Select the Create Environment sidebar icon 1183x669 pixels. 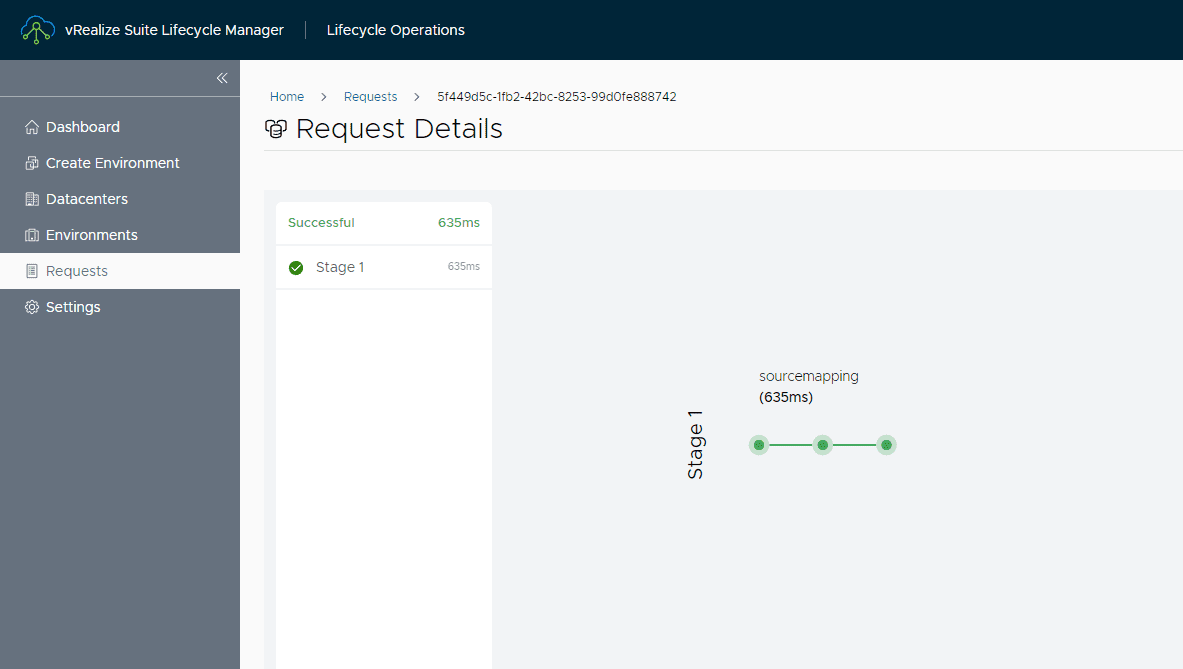[x=31, y=163]
